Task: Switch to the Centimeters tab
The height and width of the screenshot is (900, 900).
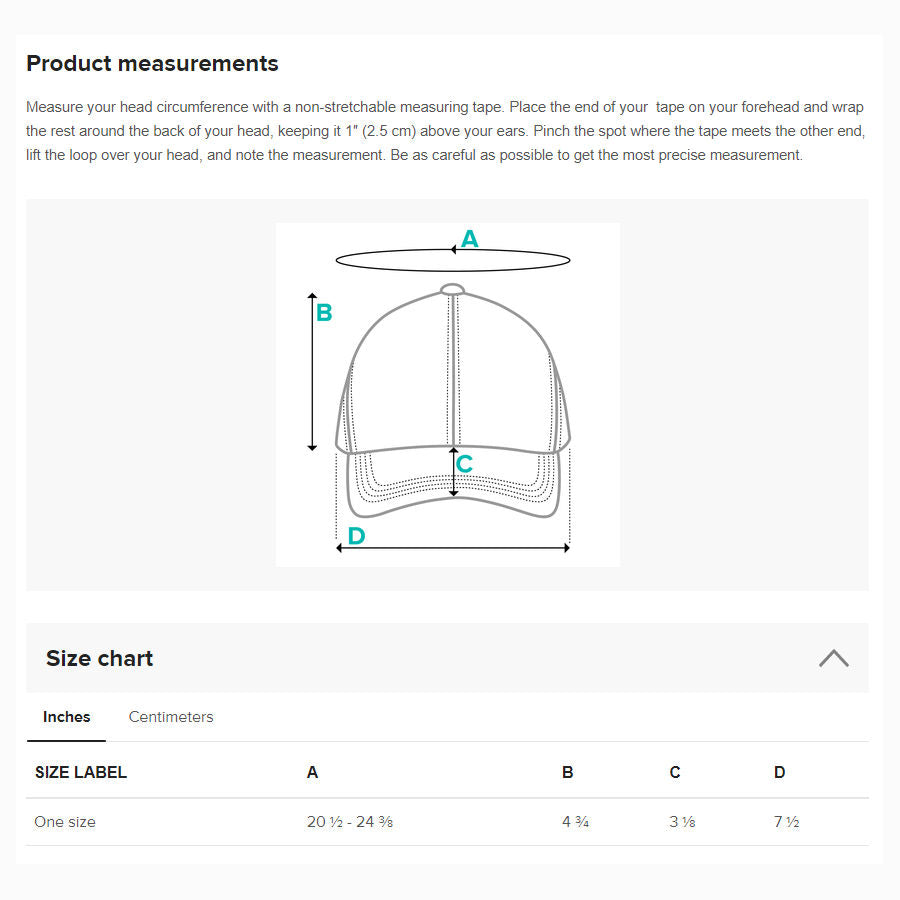Action: 171,717
